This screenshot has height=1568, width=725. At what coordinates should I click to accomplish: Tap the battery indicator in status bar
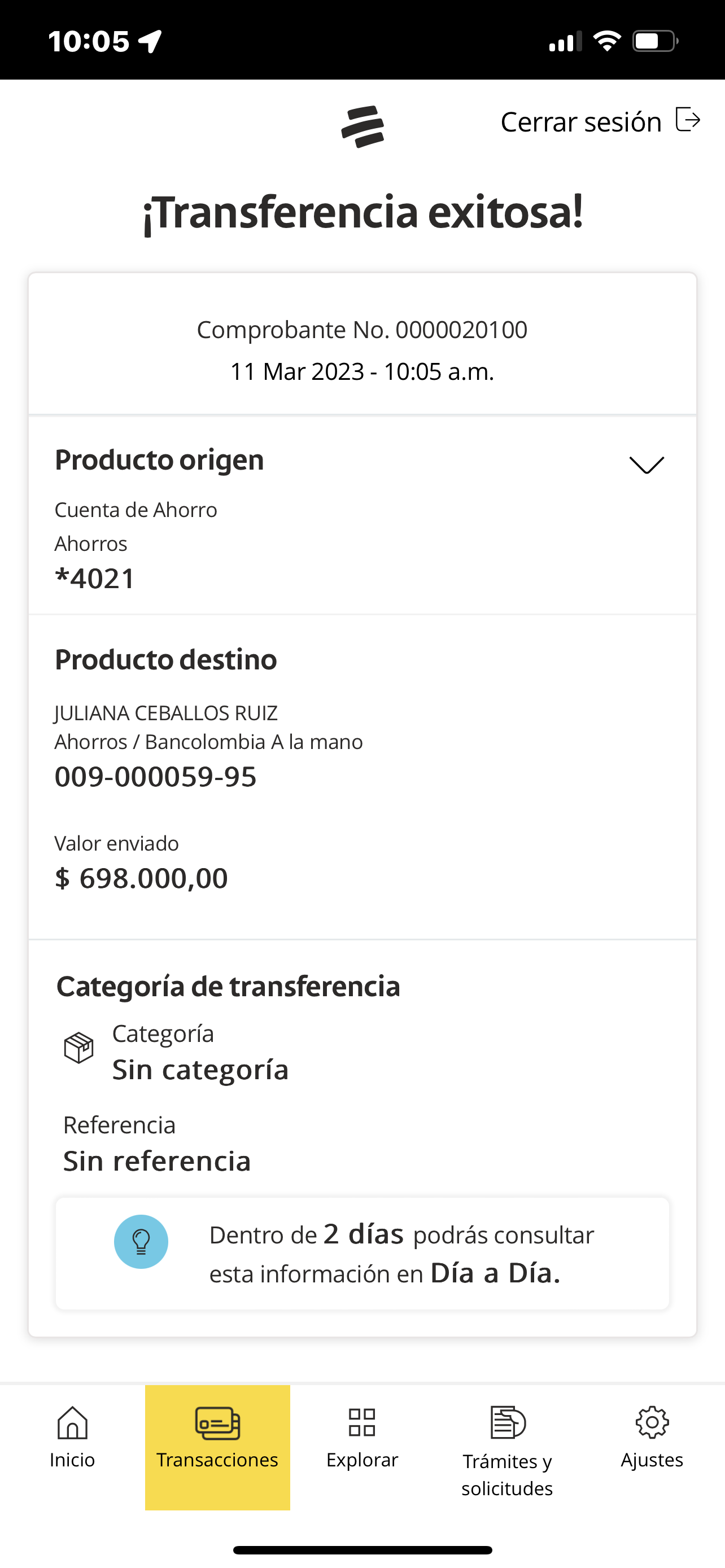(x=655, y=41)
